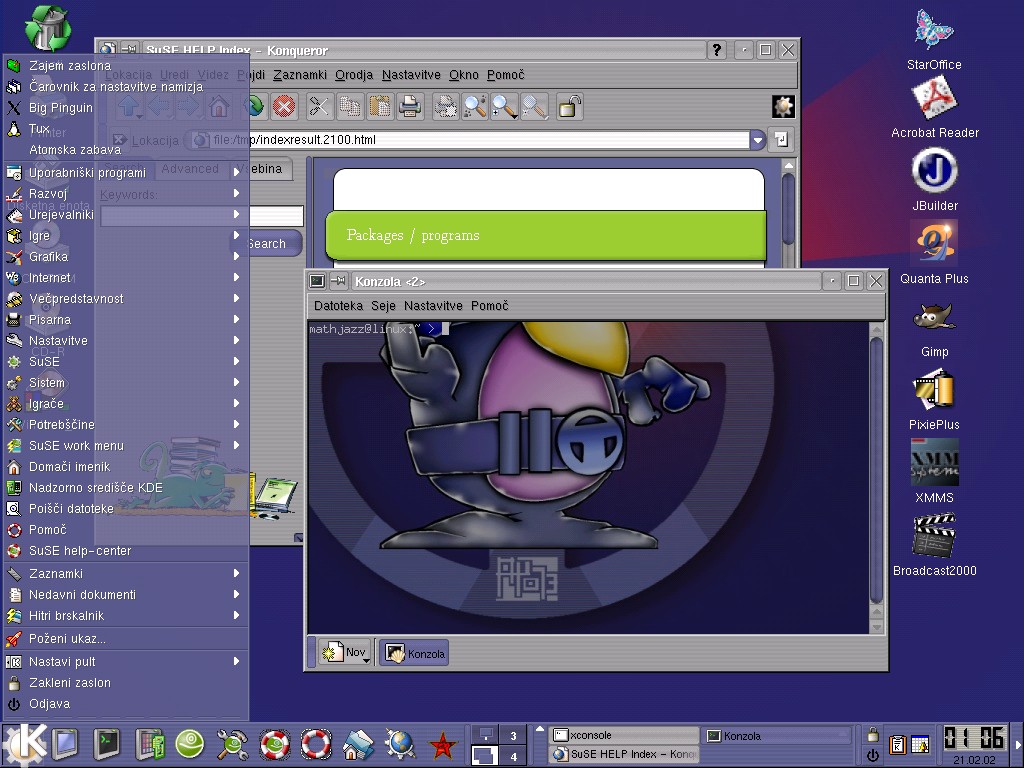Toggle sticky pin on Konqueror title bar
Image resolution: width=1024 pixels, height=768 pixels.
pyautogui.click(x=129, y=50)
